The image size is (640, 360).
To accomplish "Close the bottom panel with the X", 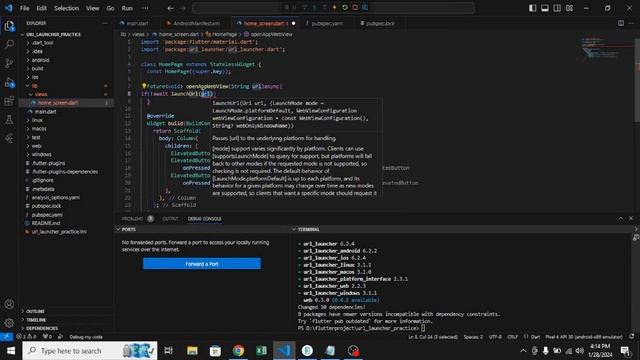I will click(x=631, y=218).
